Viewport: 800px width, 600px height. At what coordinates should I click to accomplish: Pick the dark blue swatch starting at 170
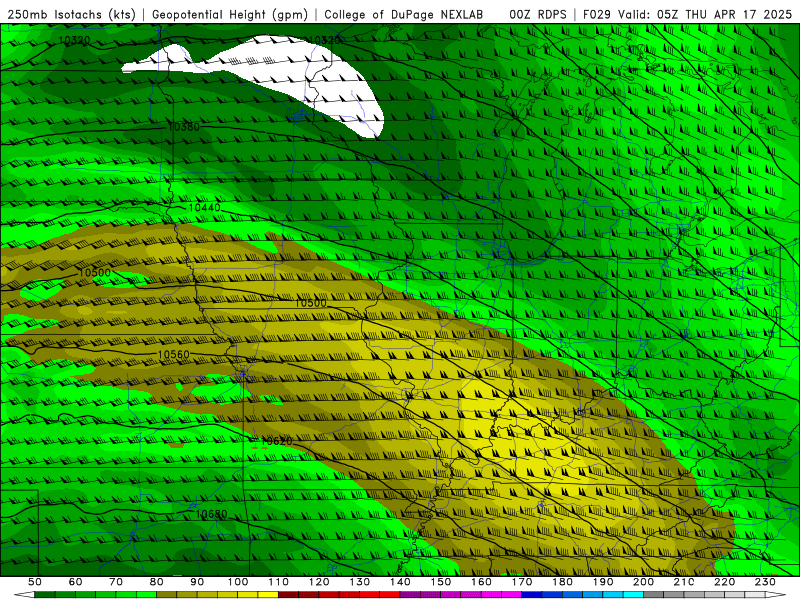(532, 594)
